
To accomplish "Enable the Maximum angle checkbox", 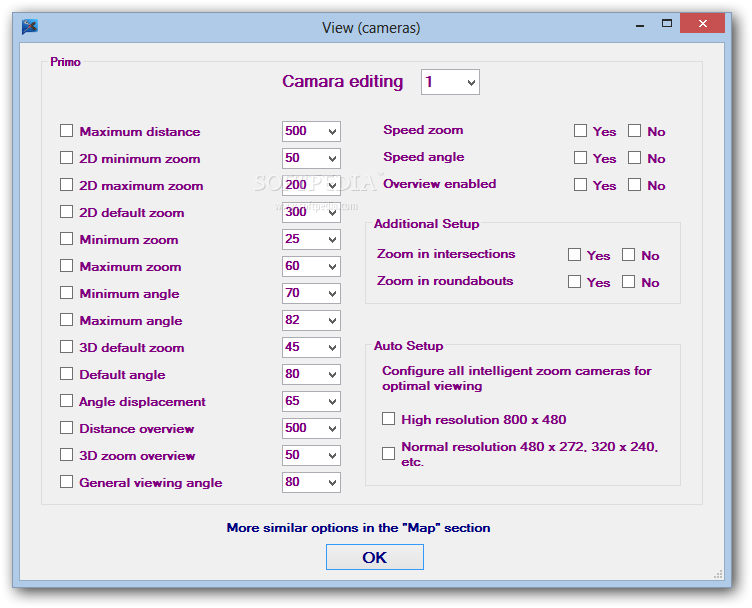I will tap(66, 320).
